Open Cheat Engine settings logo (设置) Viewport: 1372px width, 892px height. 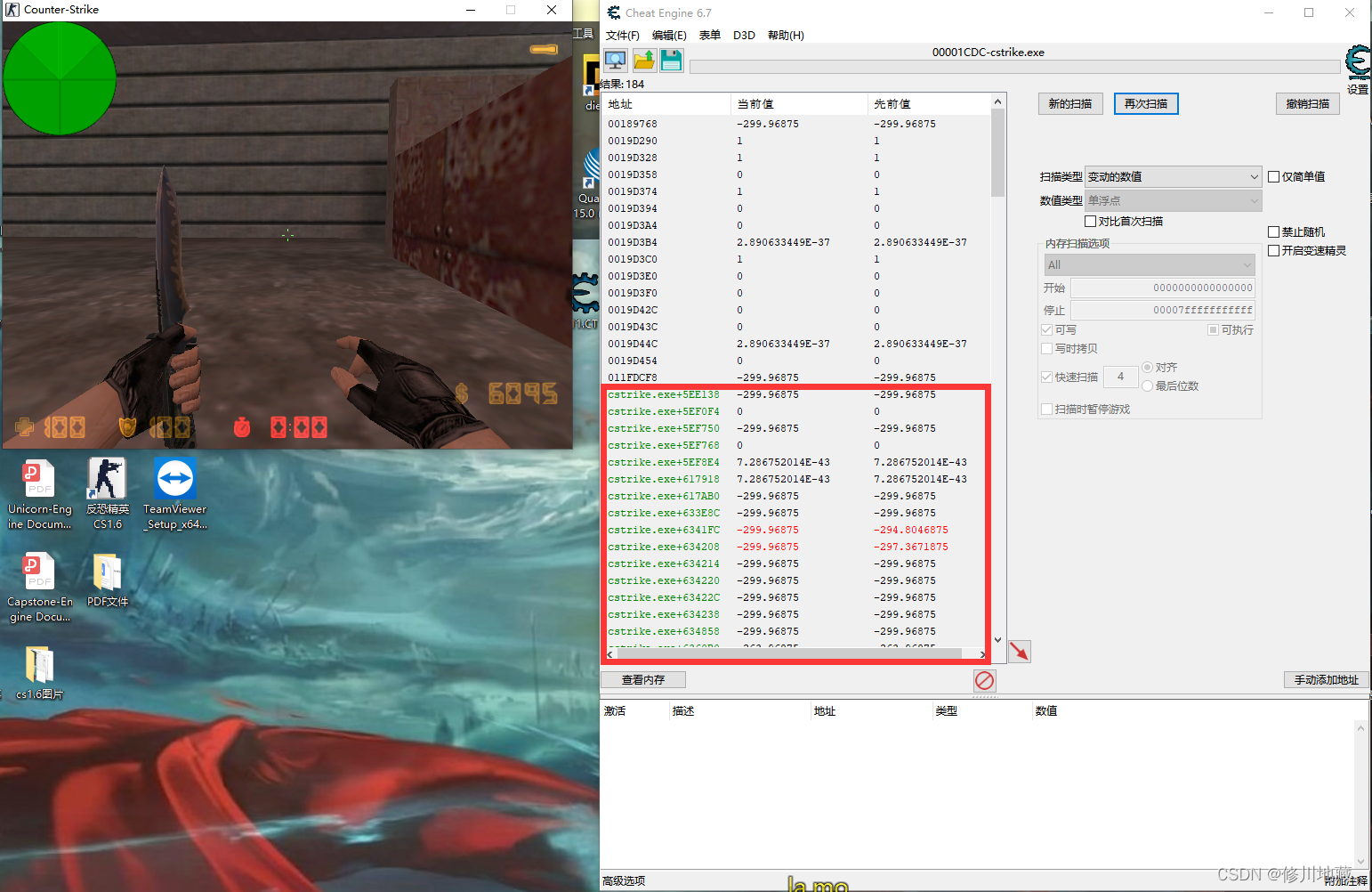pos(1358,69)
